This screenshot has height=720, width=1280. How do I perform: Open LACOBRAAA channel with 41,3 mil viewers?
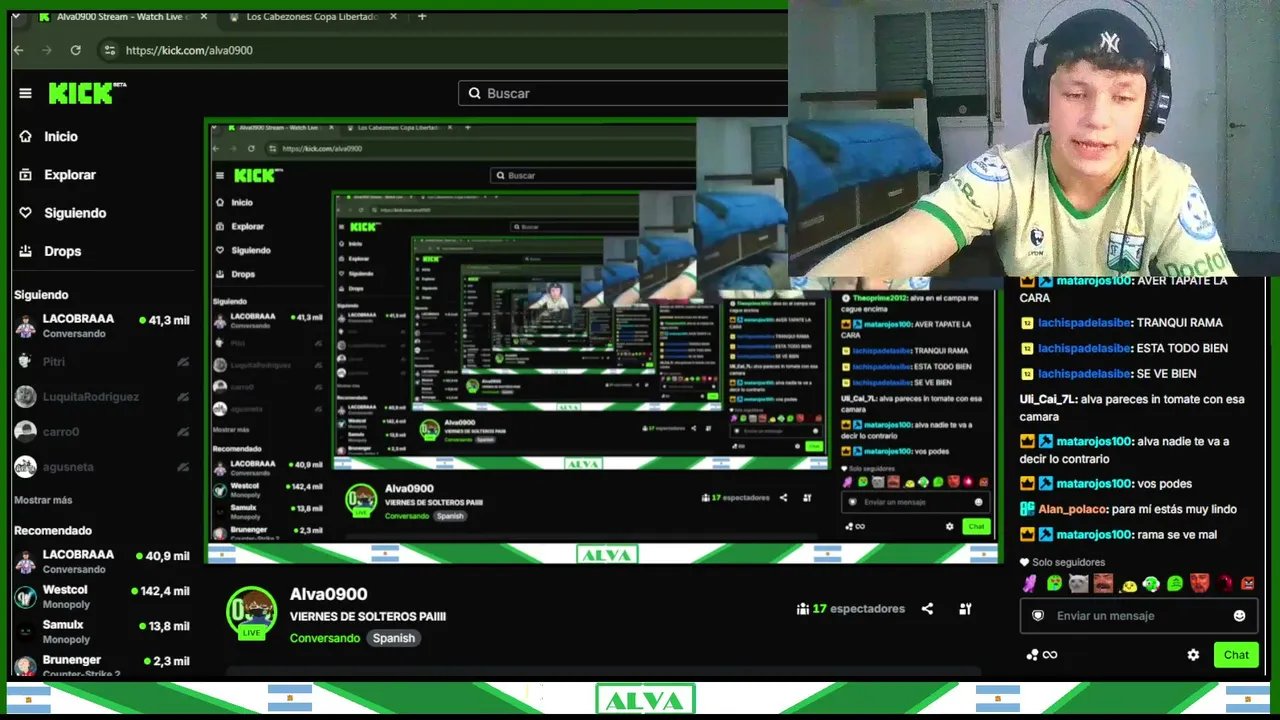[102, 326]
